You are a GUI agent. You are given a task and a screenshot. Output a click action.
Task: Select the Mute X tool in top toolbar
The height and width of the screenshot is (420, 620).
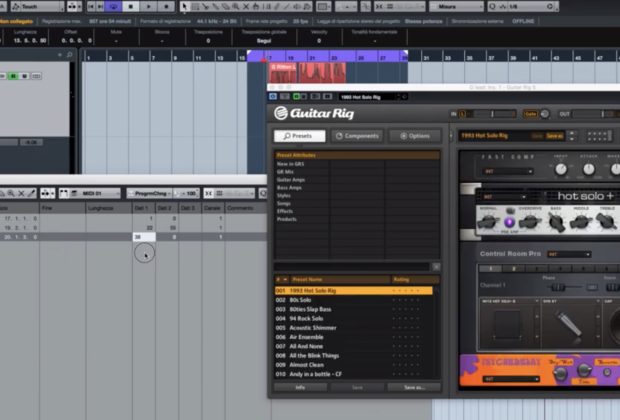(x=246, y=6)
